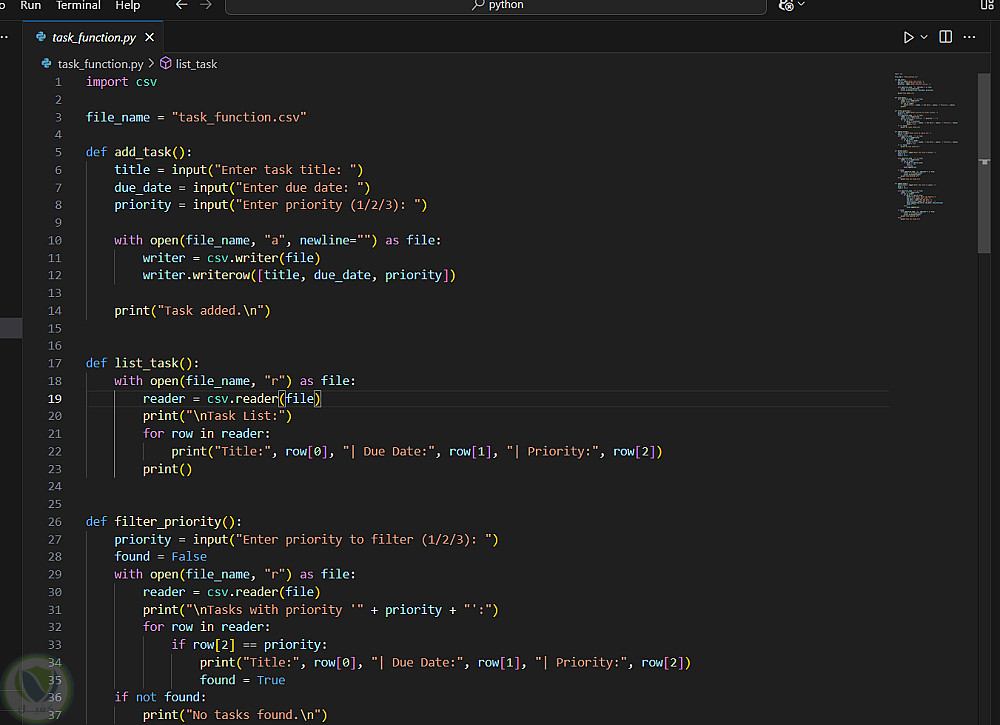This screenshot has width=1000, height=725.
Task: Click 'writer = csv.writer(file)' line
Action: (231, 258)
